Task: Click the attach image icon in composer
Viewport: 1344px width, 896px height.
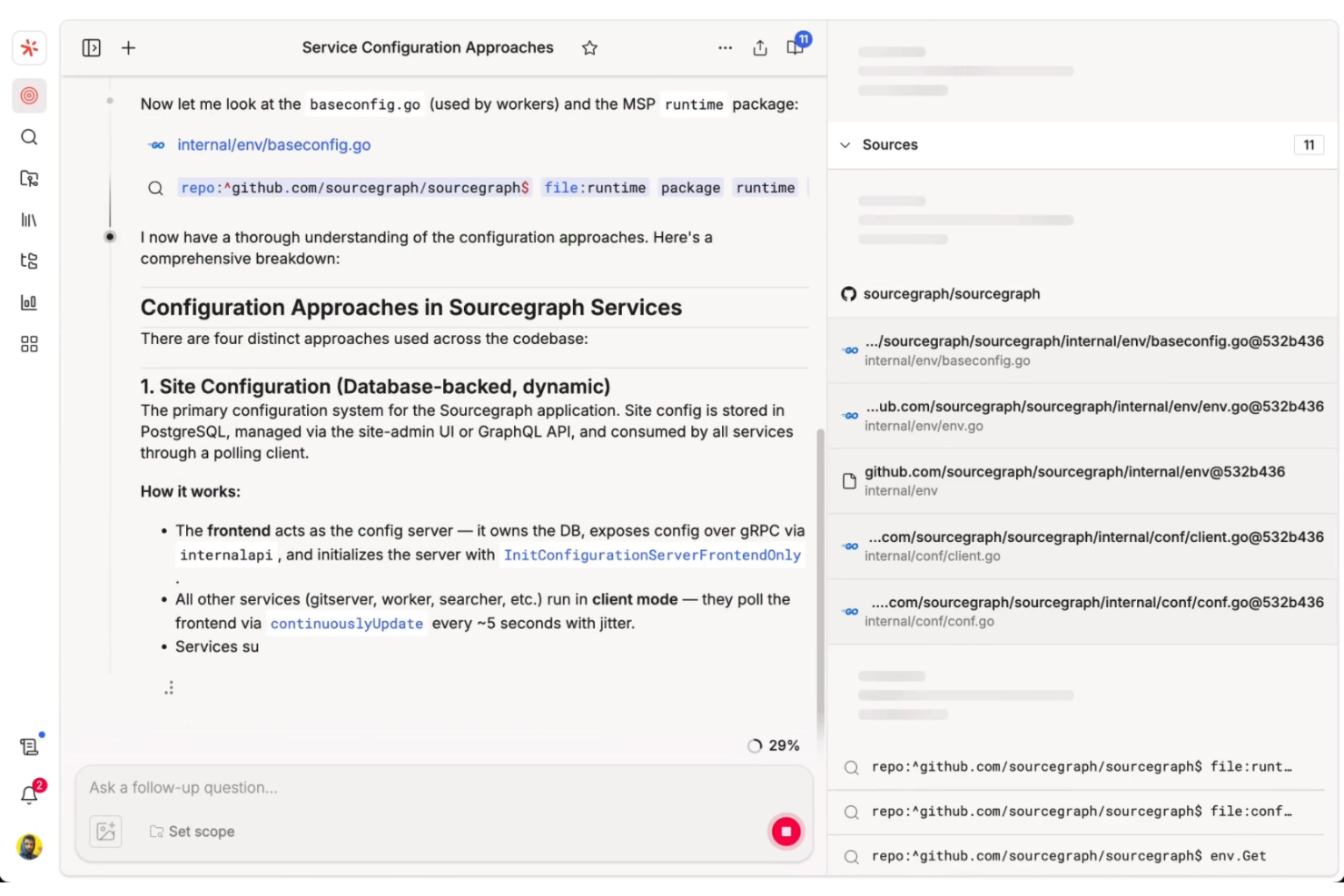Action: point(105,832)
